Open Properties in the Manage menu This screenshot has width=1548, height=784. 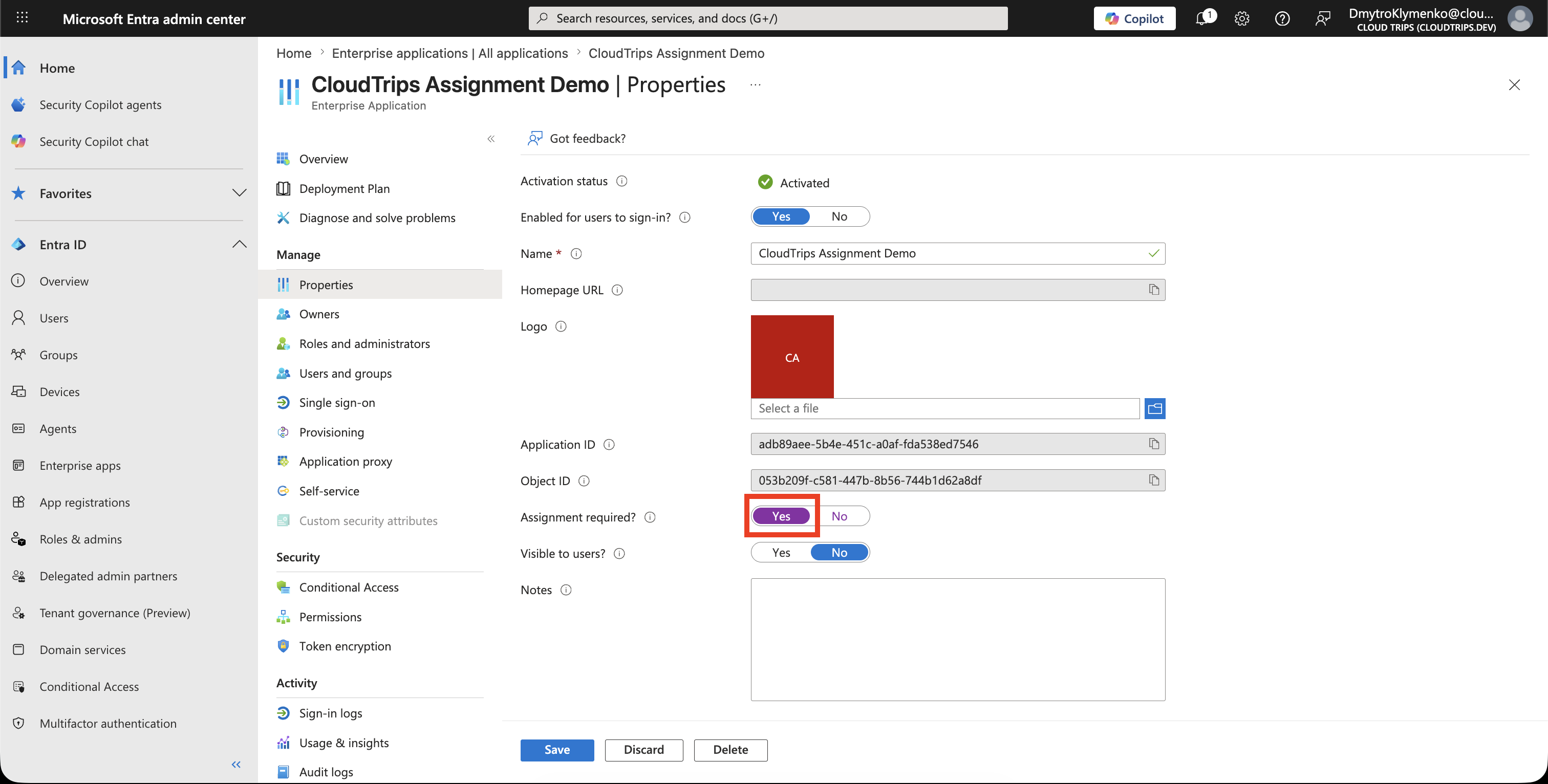(380, 285)
